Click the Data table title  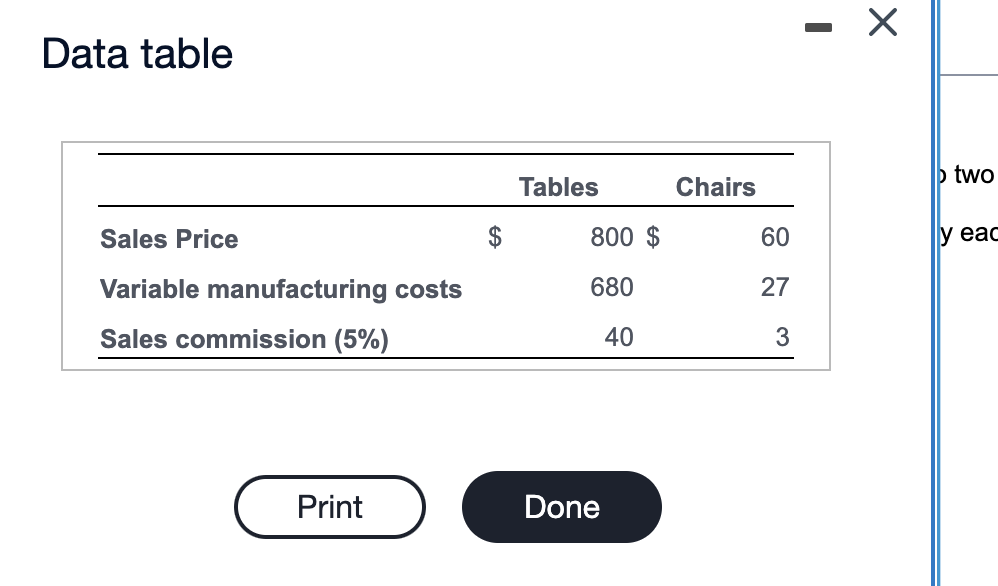coord(135,54)
